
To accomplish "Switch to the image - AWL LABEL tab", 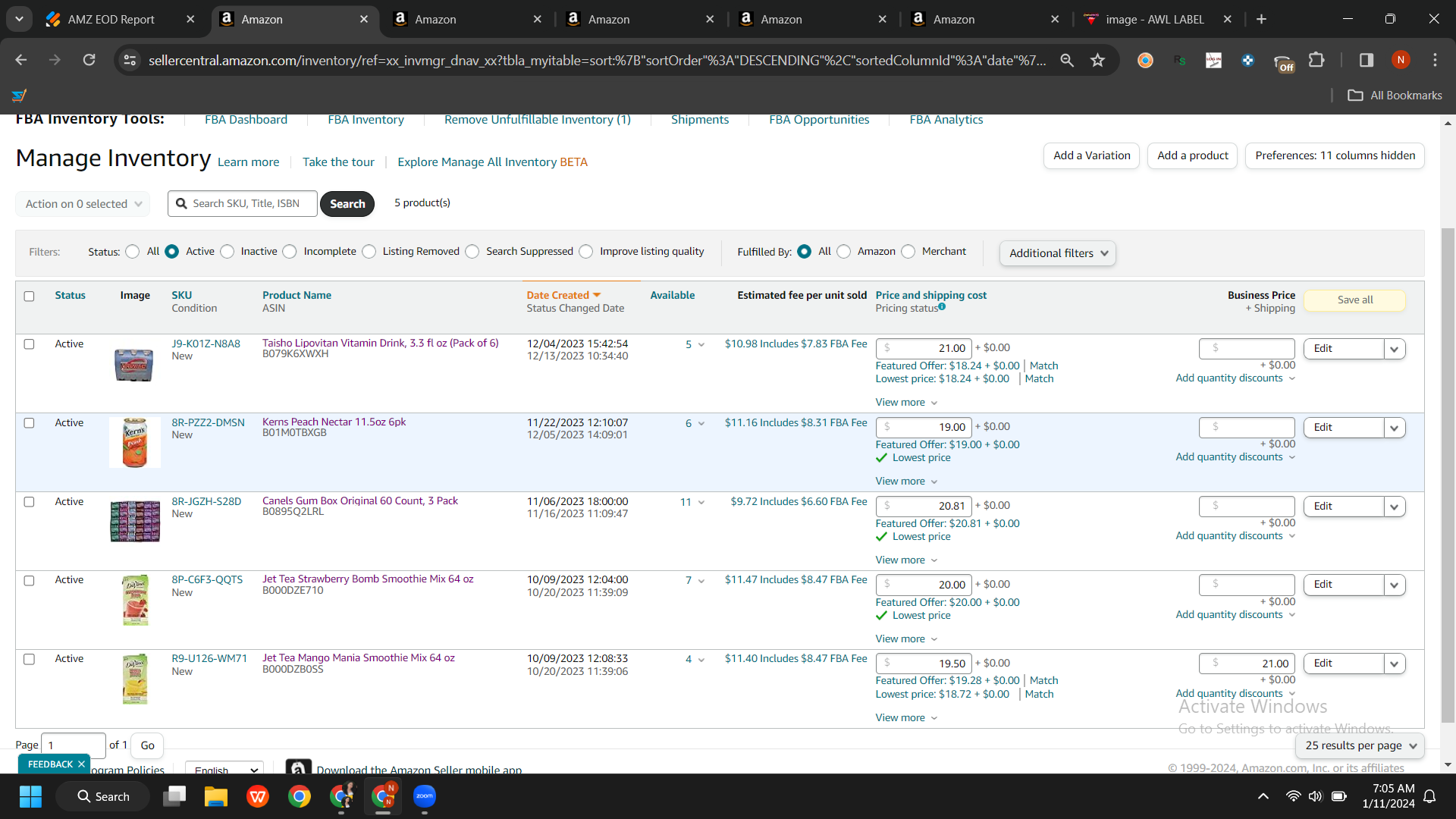I will coord(1155,19).
